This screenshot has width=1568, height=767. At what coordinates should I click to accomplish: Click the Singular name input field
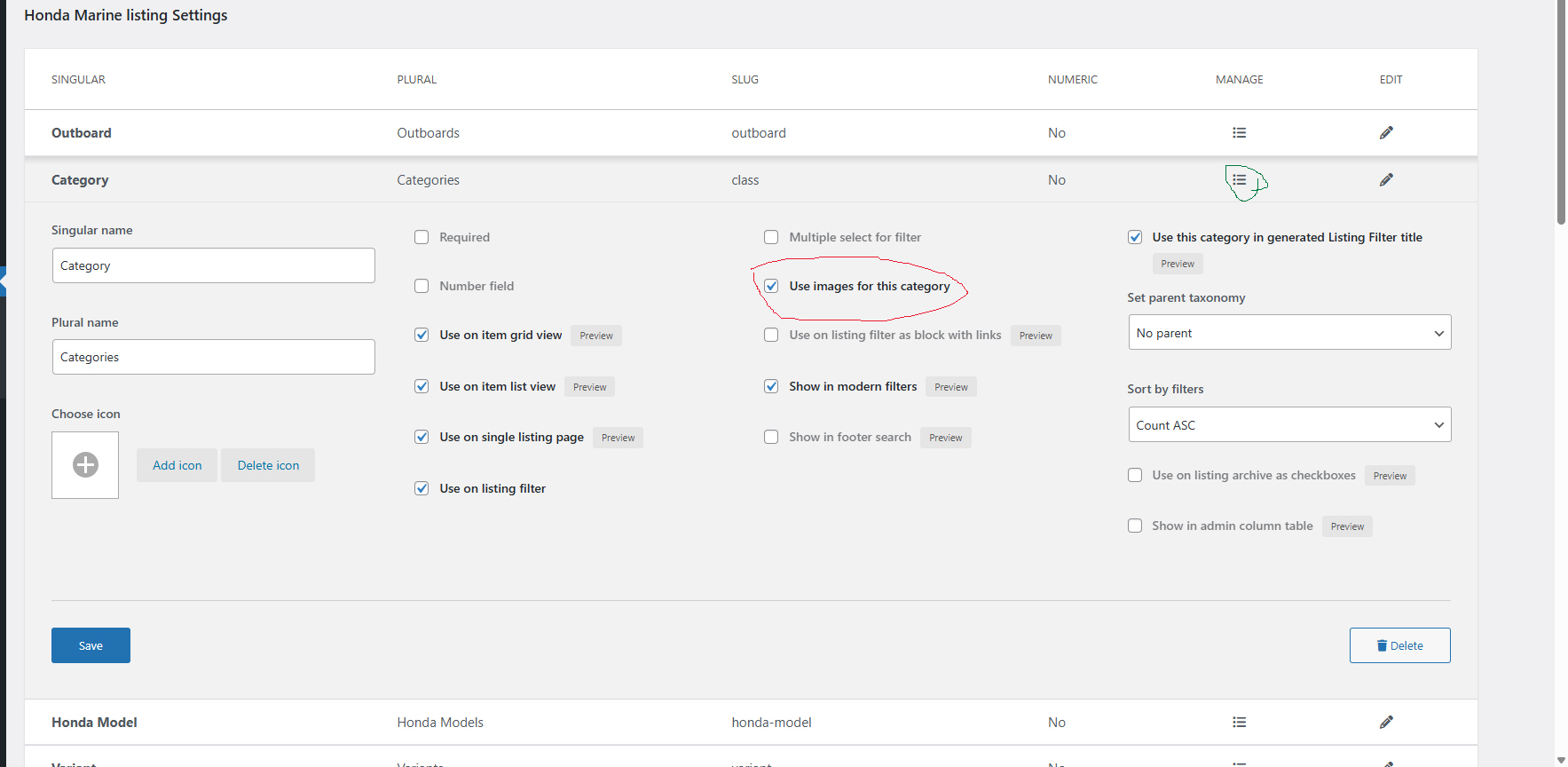(214, 265)
